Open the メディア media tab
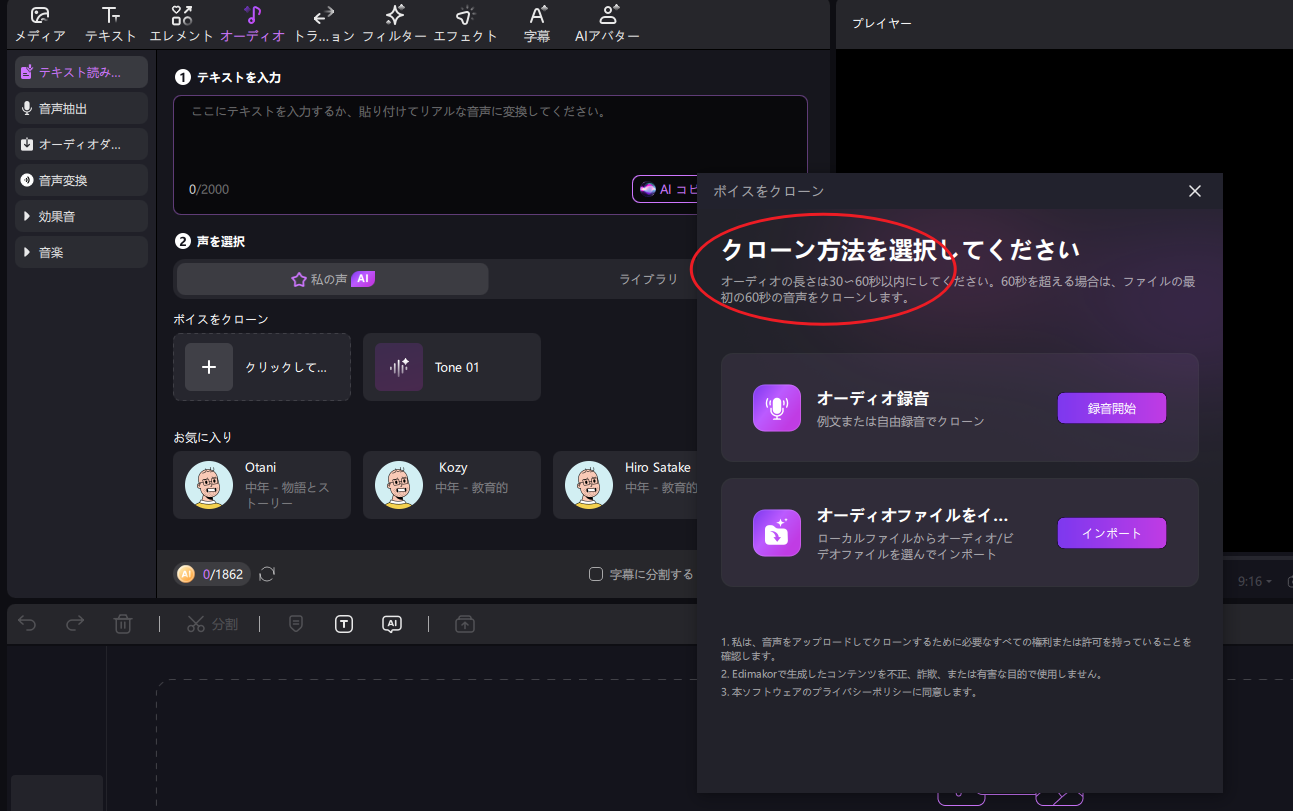 40,25
